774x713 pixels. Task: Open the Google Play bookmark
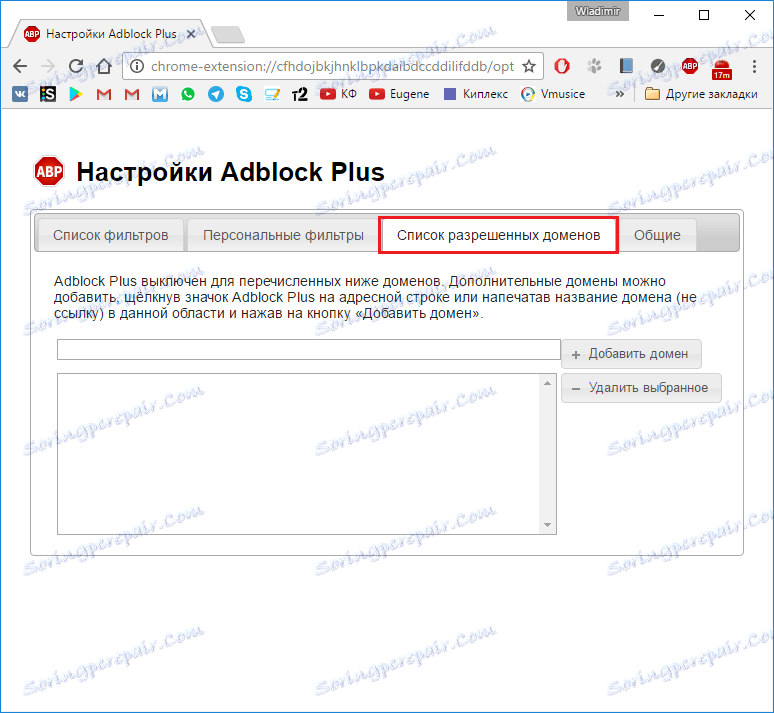[76, 94]
